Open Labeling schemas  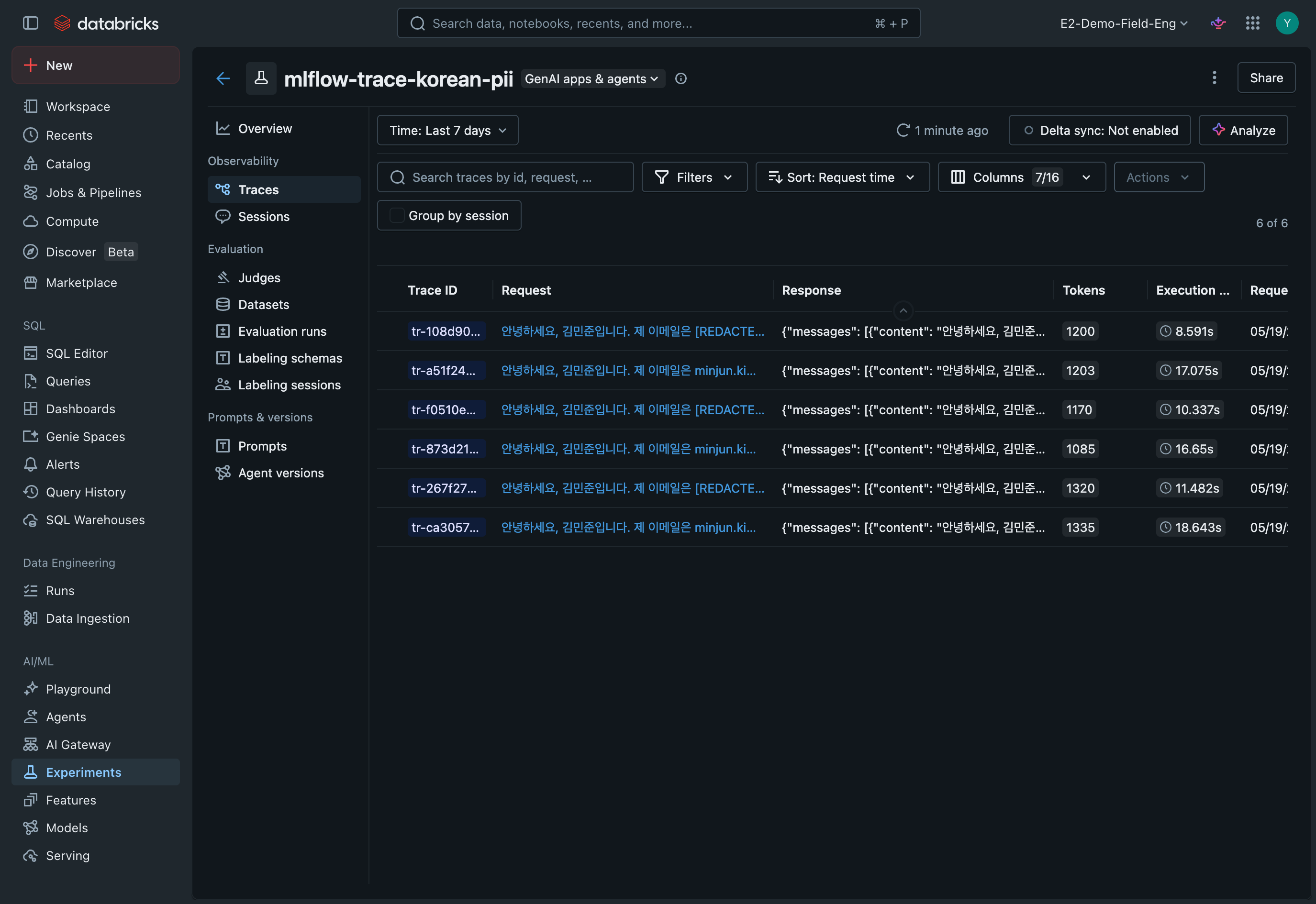coord(284,358)
